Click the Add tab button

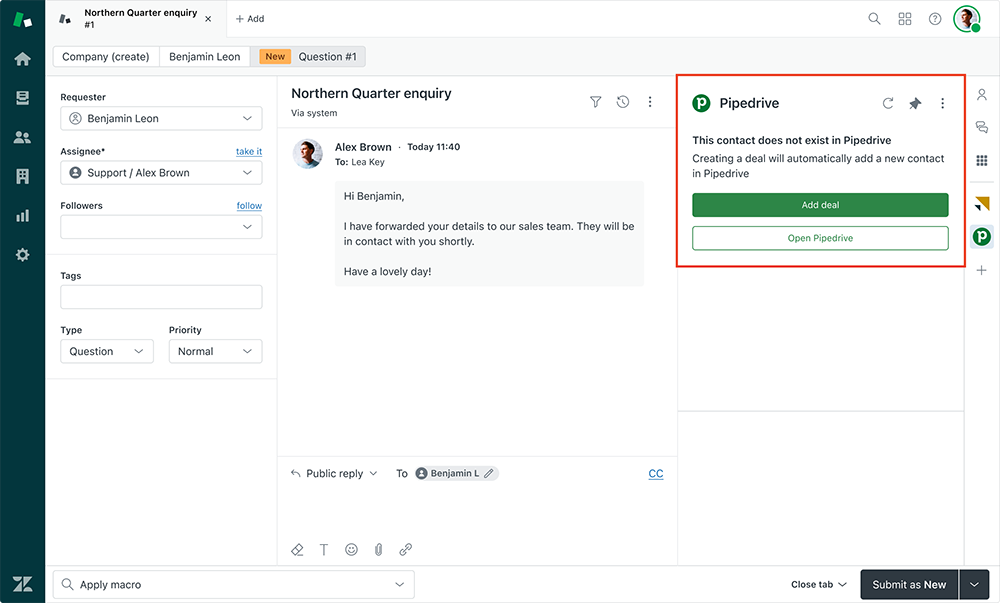point(250,19)
